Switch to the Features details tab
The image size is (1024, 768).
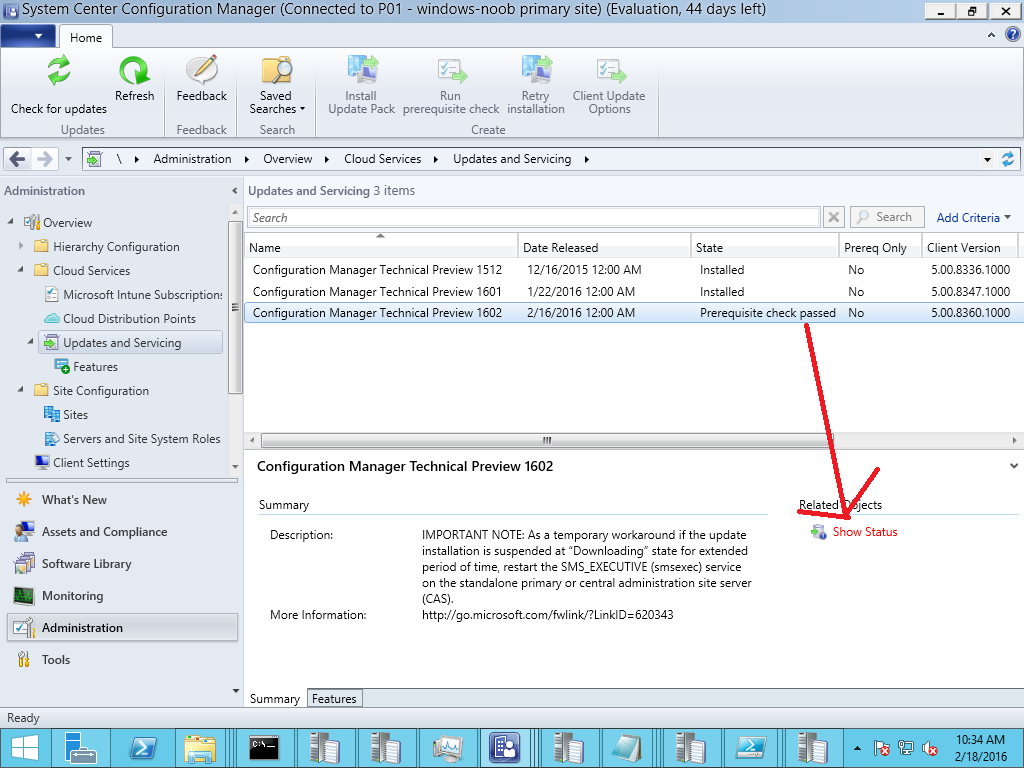tap(334, 699)
